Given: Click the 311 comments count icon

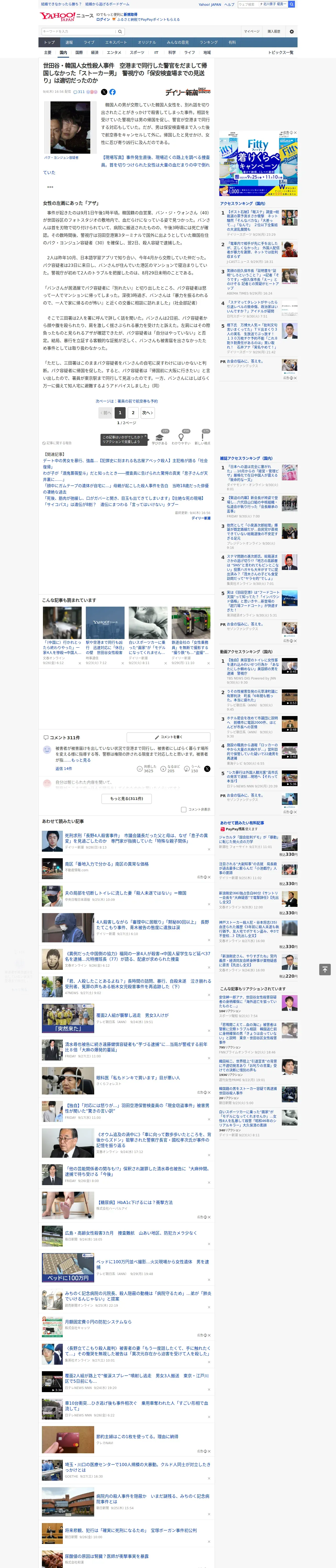Looking at the screenshot, I should pos(79,92).
